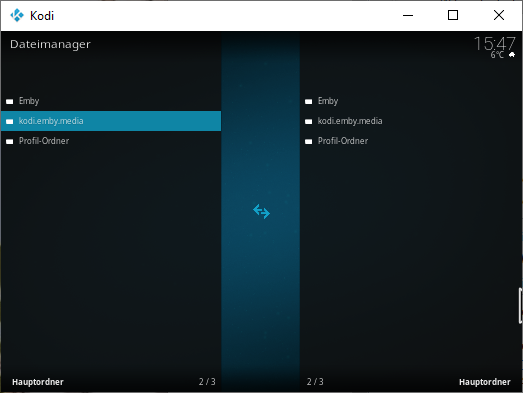This screenshot has height=393, width=523.
Task: Open Emby entry in left pane
Action: pos(111,101)
